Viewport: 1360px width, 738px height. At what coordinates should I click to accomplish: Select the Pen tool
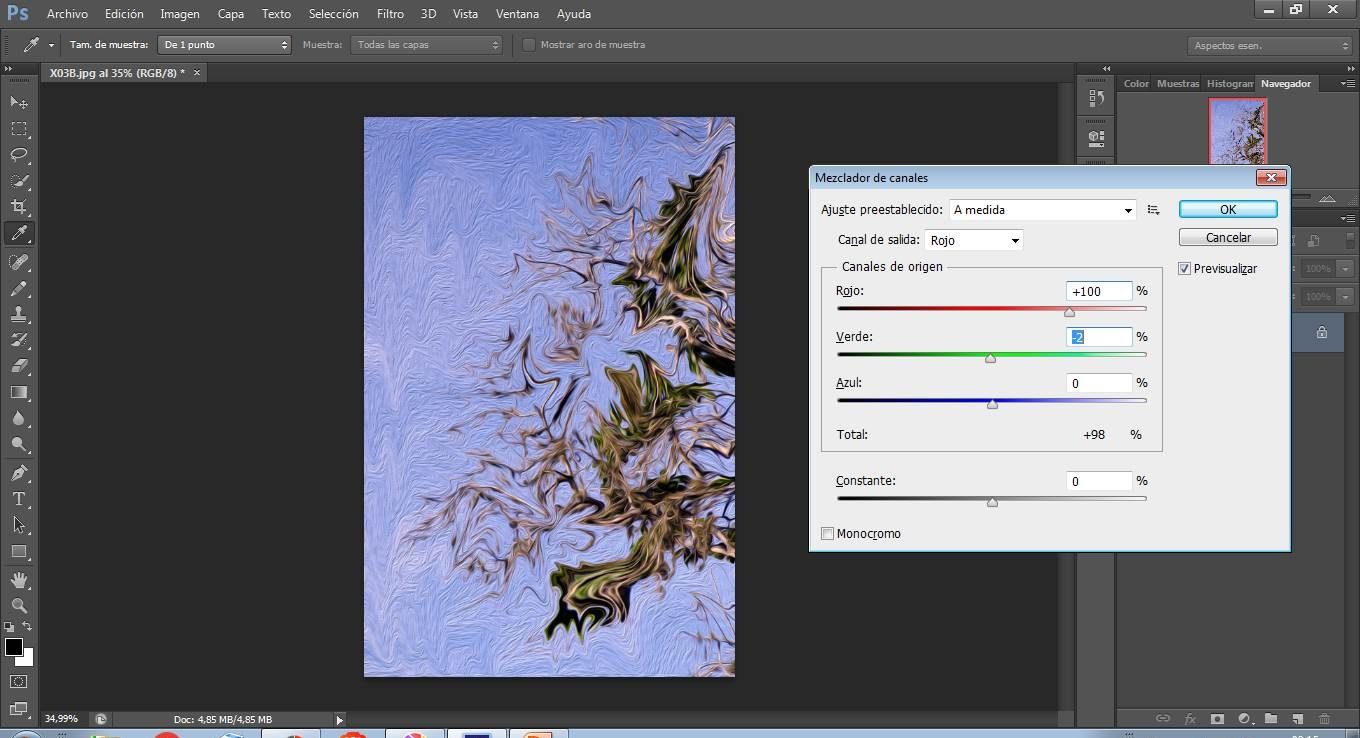[x=18, y=472]
